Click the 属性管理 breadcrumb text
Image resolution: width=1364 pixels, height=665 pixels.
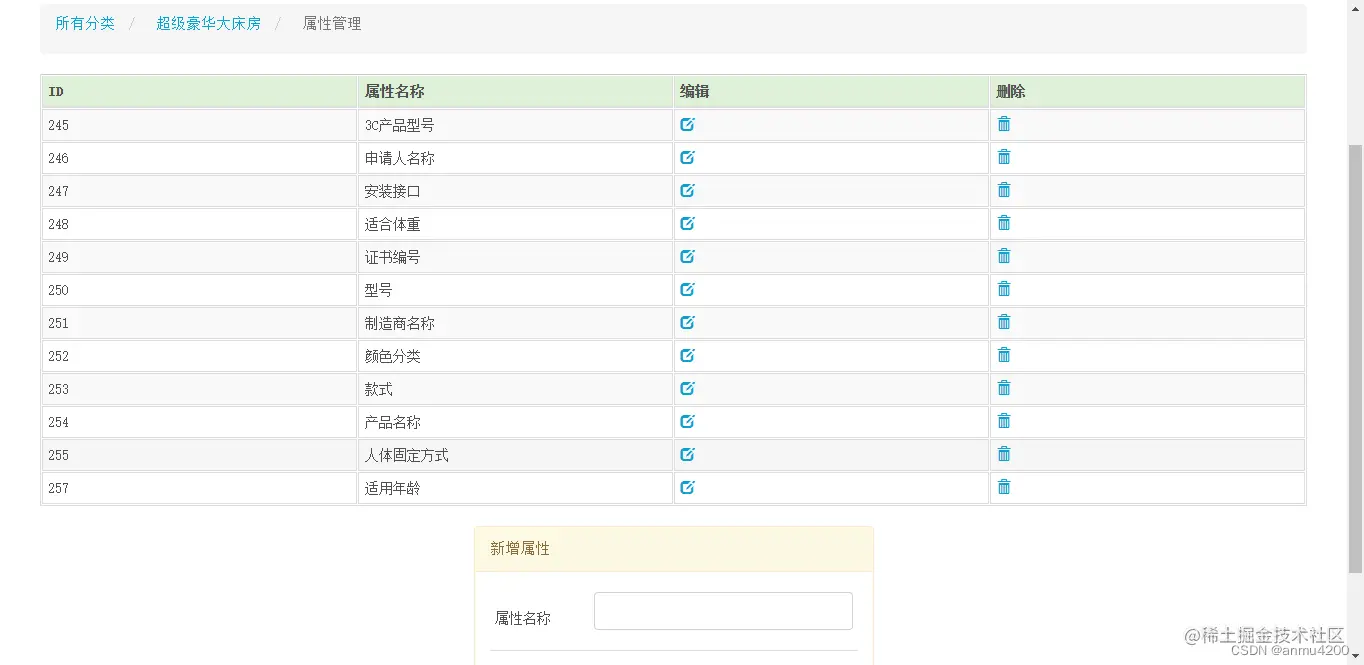click(332, 23)
